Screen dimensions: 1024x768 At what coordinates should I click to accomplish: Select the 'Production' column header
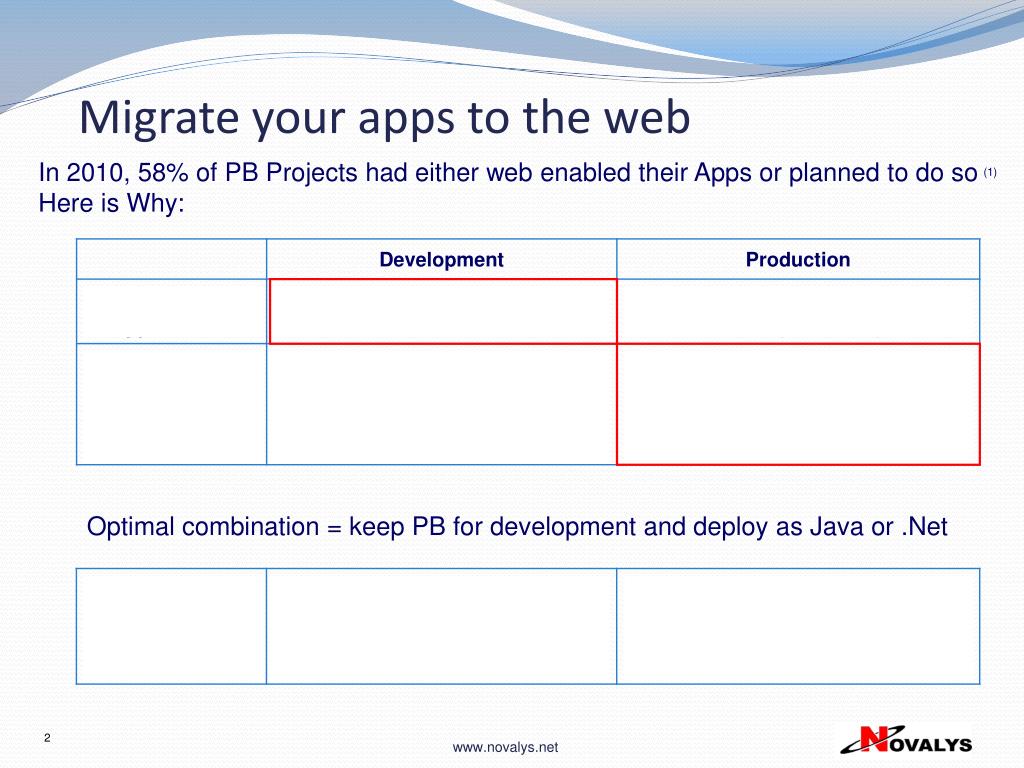coord(797,259)
